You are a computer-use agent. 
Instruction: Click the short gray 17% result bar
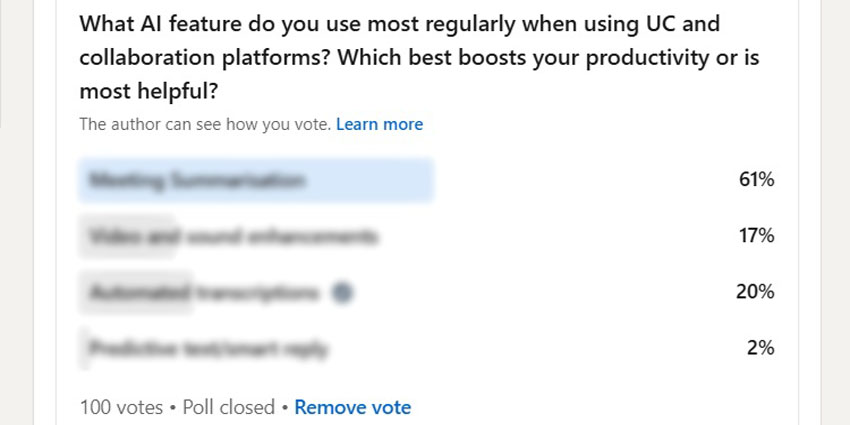[127, 236]
